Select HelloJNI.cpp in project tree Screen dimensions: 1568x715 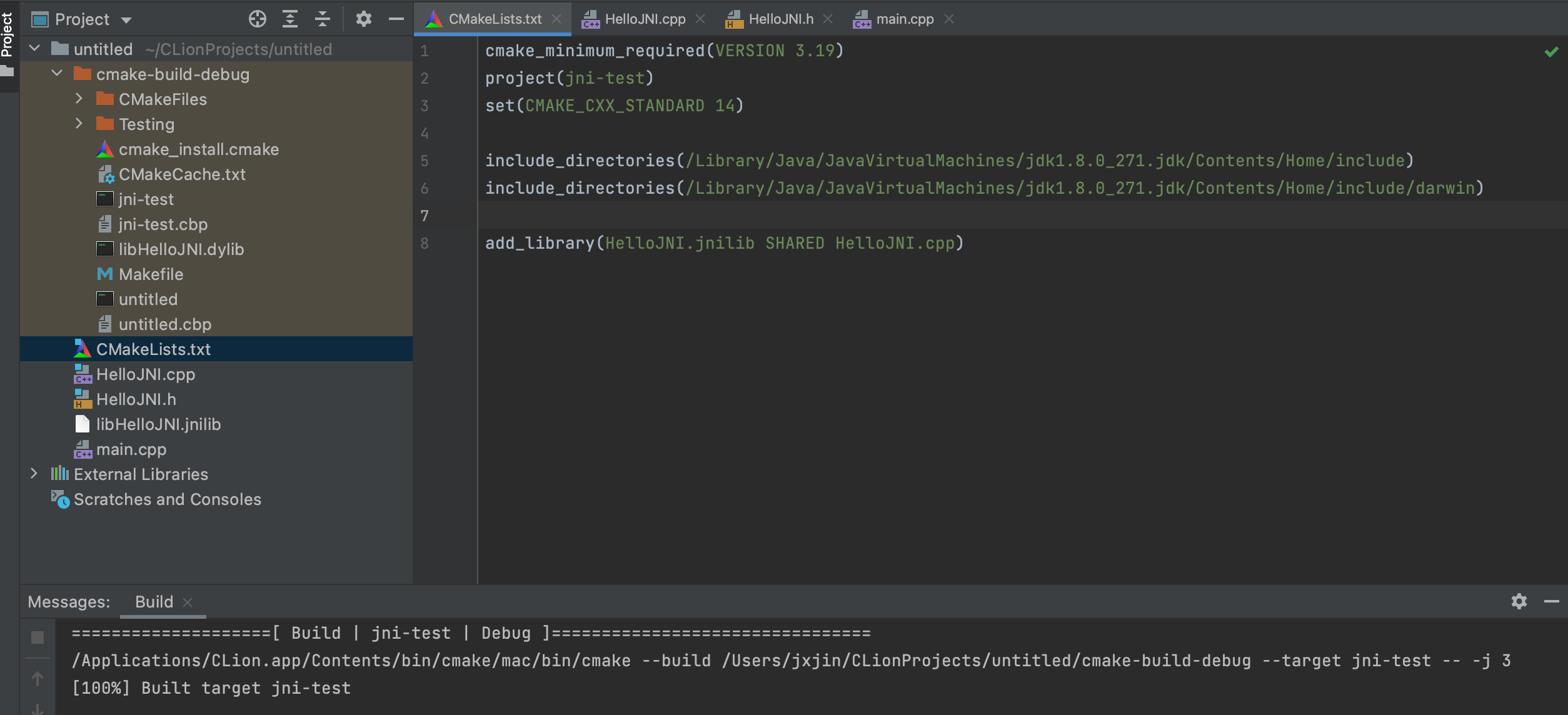(x=146, y=374)
